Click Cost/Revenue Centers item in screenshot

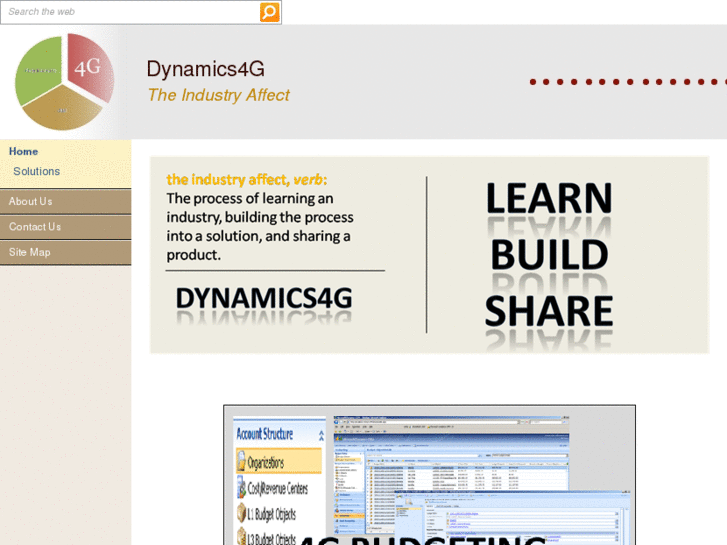coord(272,488)
